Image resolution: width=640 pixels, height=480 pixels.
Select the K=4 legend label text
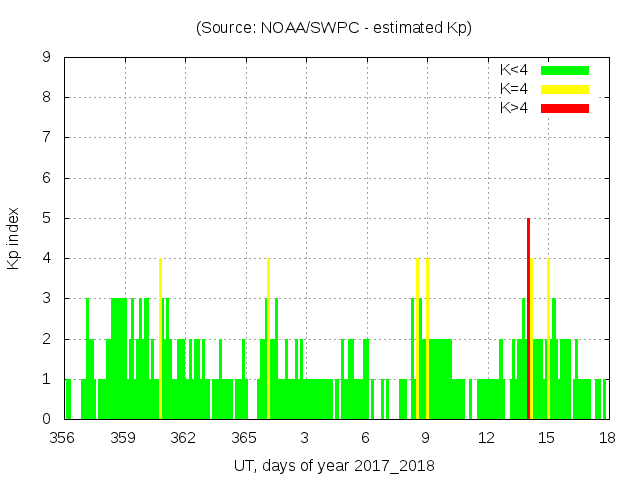point(516,89)
